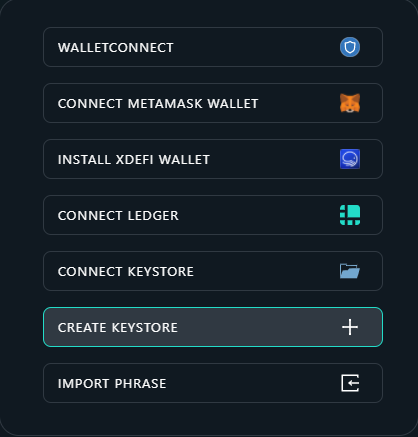Click the XDEFI wallet logo icon
Image resolution: width=418 pixels, height=437 pixels.
pos(350,159)
